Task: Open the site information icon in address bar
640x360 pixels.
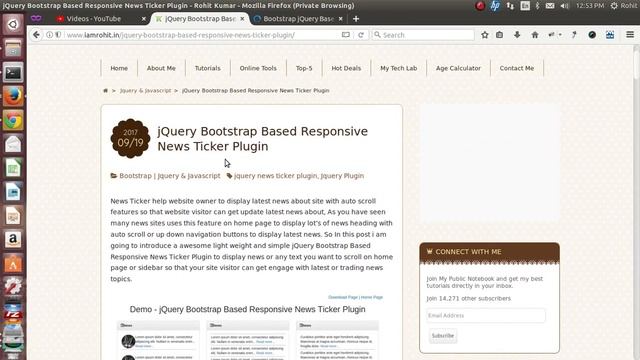Action: [x=49, y=35]
